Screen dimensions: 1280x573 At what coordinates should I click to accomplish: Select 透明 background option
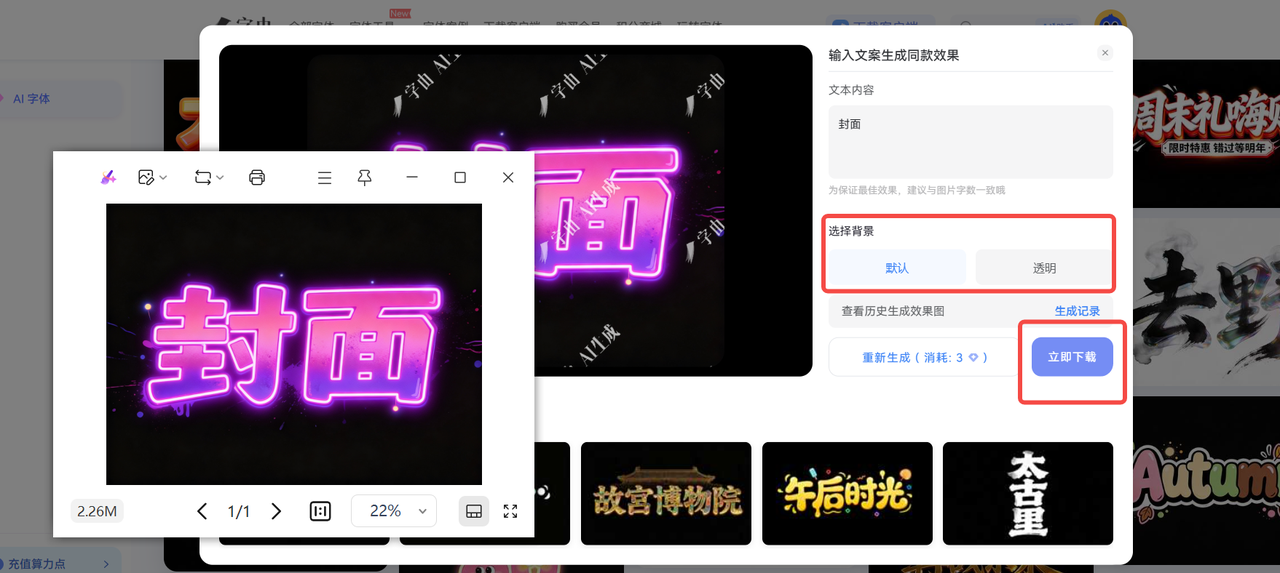tap(1044, 268)
